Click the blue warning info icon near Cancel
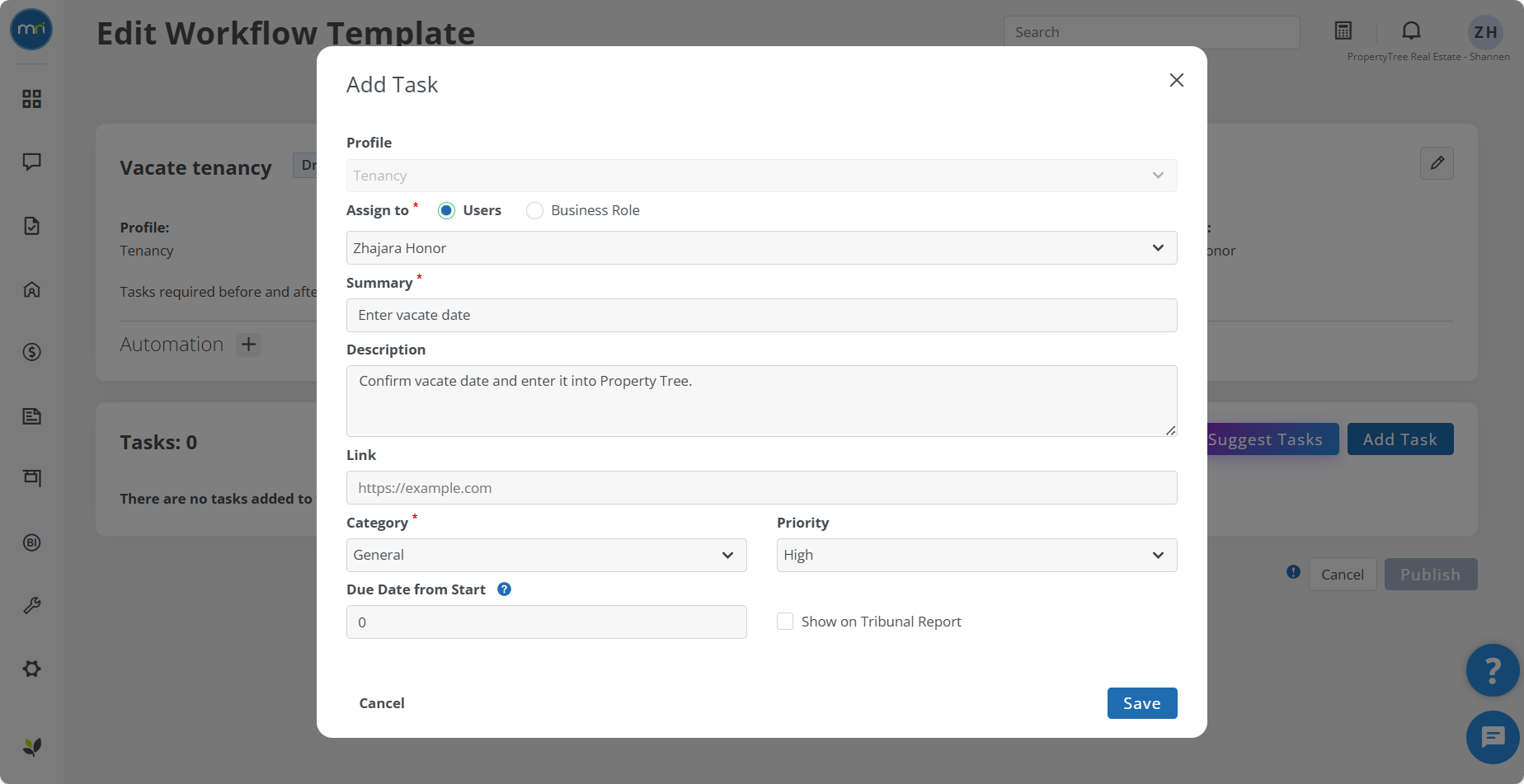The image size is (1524, 784). (1293, 571)
